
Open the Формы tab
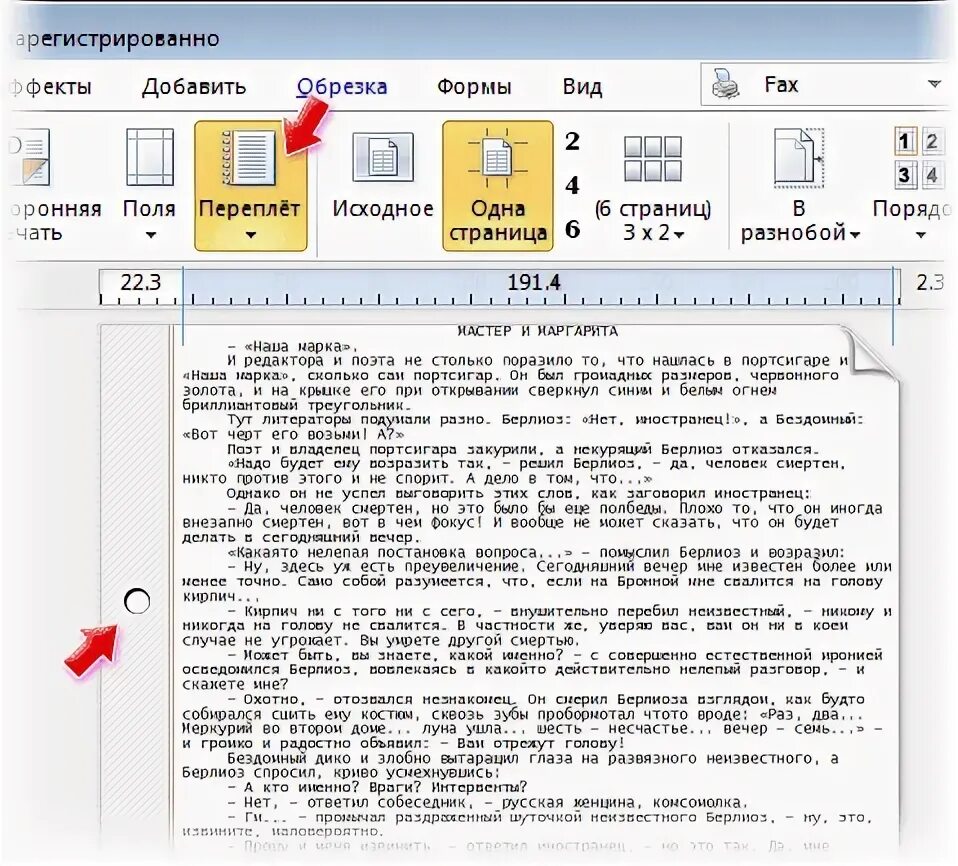click(474, 87)
